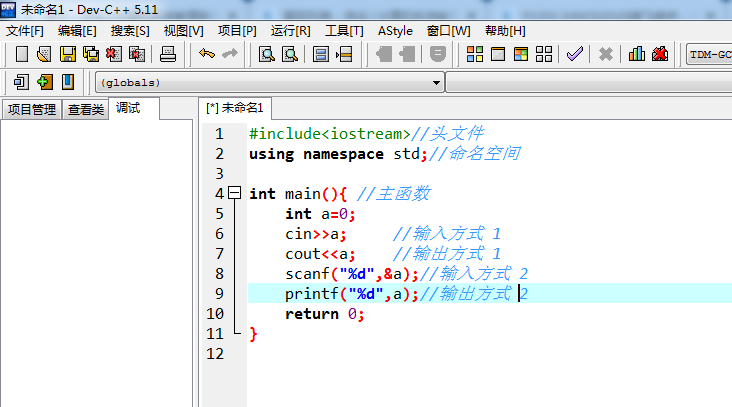Undo the last edit with the back arrow icon
Viewport: 732px width, 407px height.
point(207,54)
